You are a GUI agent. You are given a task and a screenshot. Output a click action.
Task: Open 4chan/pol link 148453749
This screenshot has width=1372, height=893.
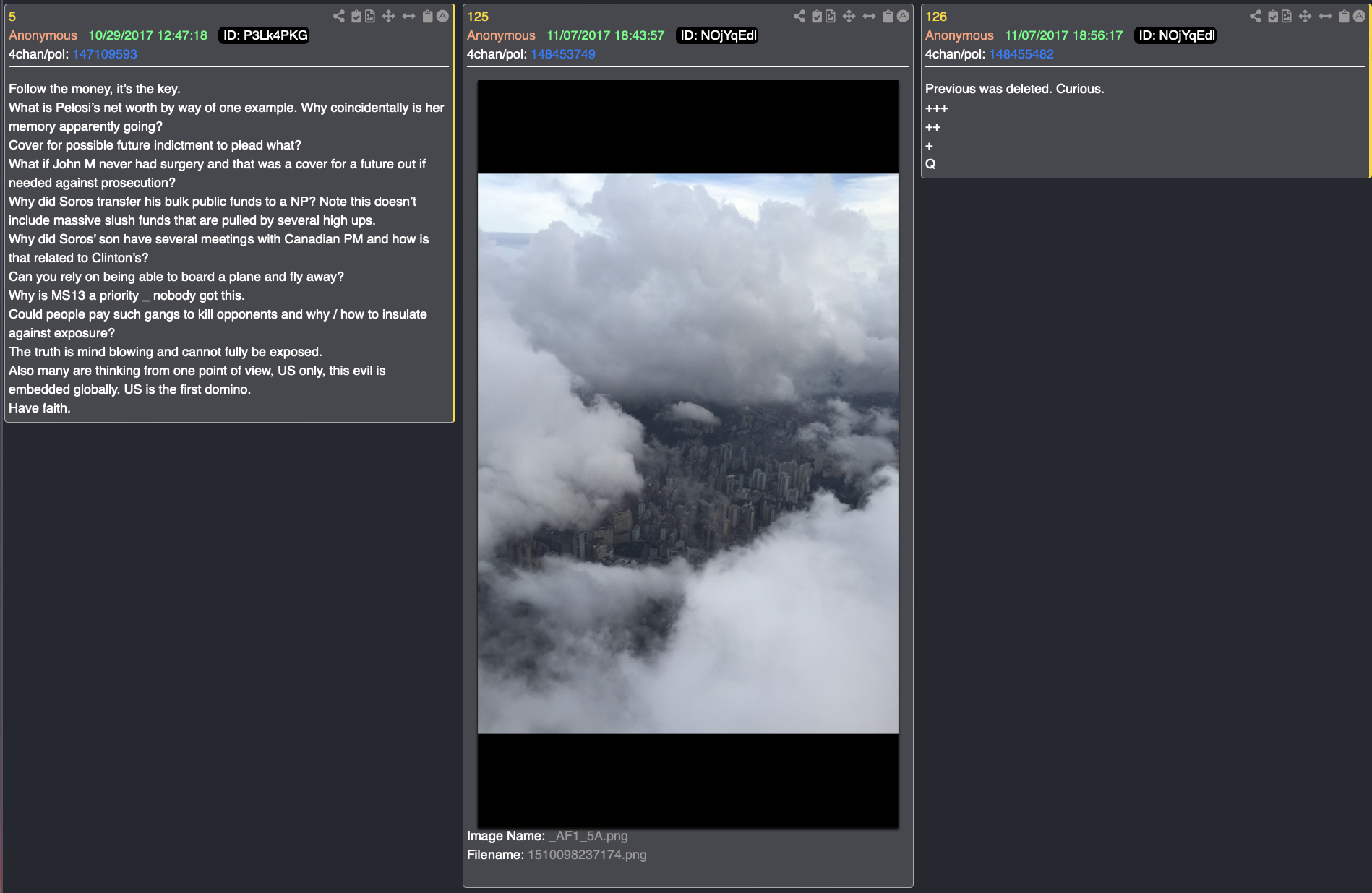click(563, 54)
